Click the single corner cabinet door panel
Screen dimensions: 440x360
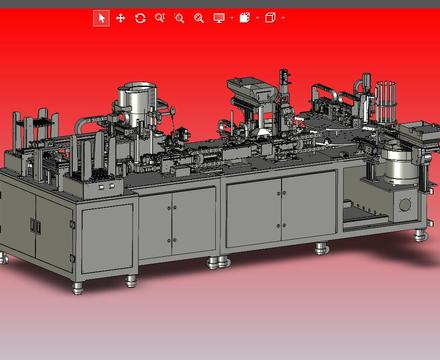[107, 238]
